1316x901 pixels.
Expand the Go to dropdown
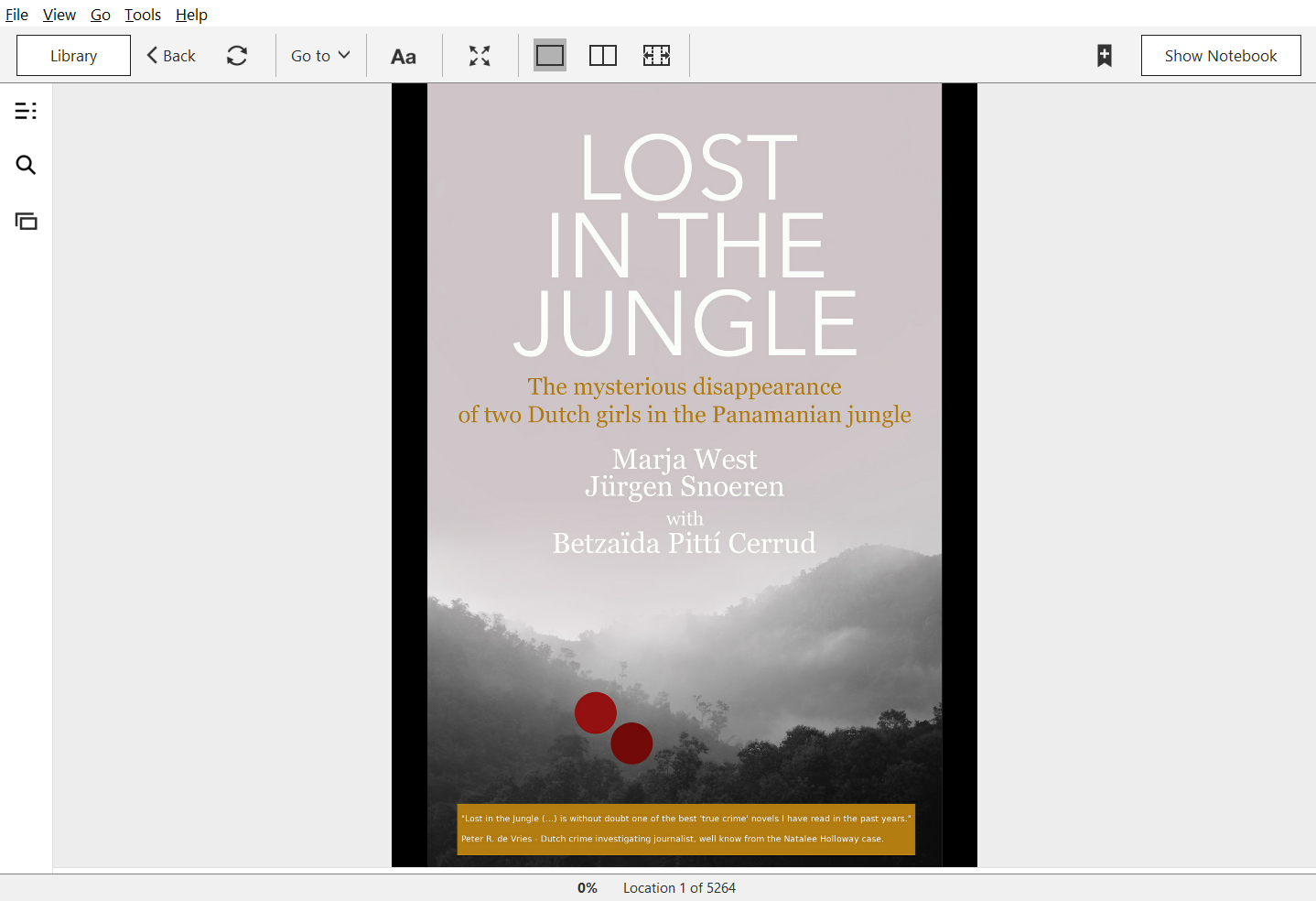click(320, 56)
